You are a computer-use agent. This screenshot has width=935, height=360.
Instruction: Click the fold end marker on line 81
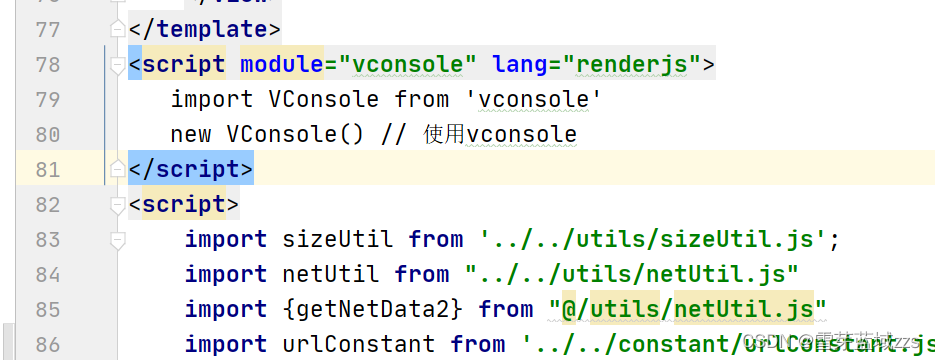tap(118, 169)
